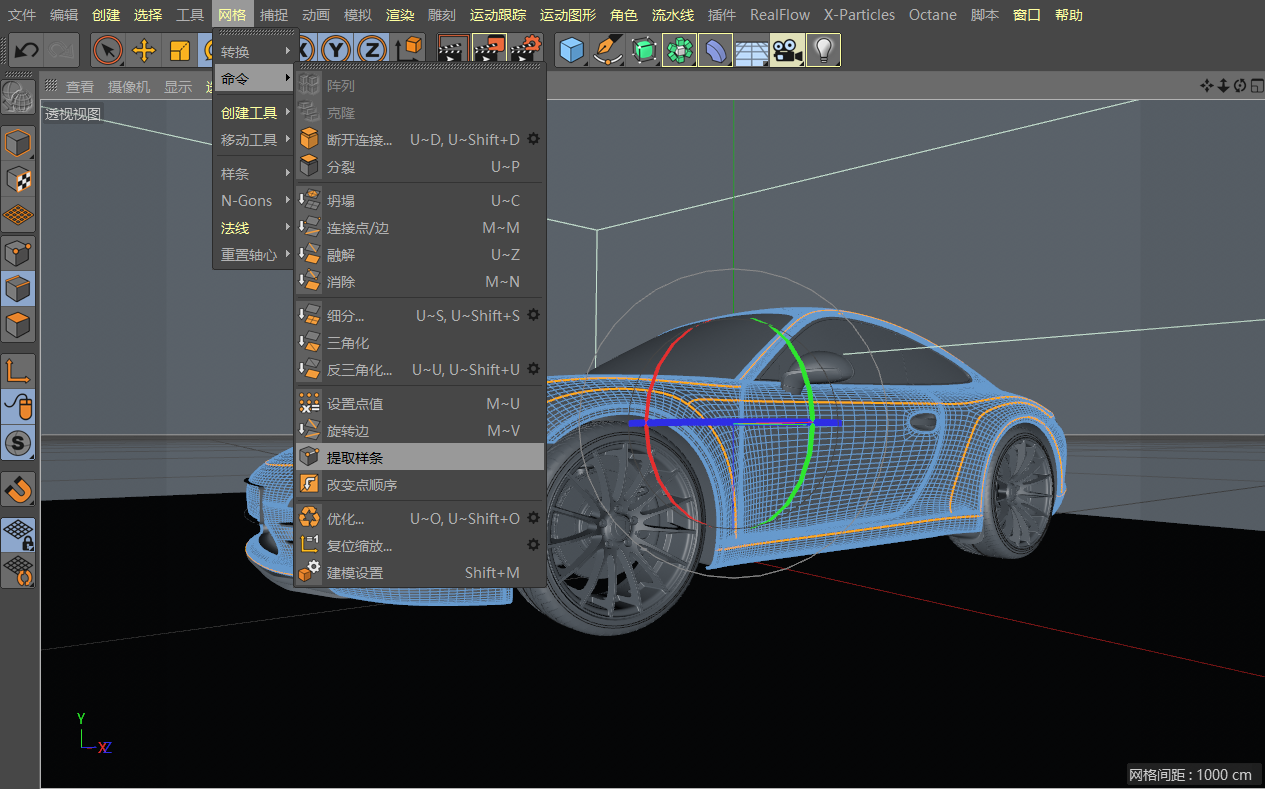The width and height of the screenshot is (1265, 789).
Task: Click the Undo arrow in the toolbar
Action: click(x=26, y=50)
